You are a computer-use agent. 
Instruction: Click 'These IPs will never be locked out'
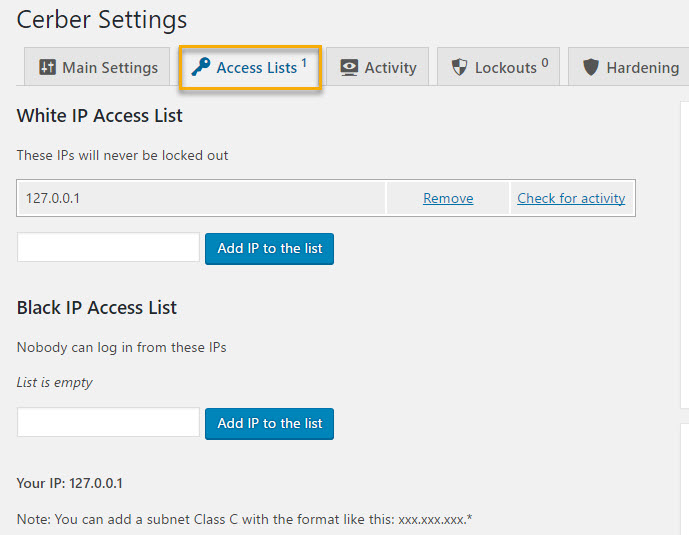pos(122,155)
